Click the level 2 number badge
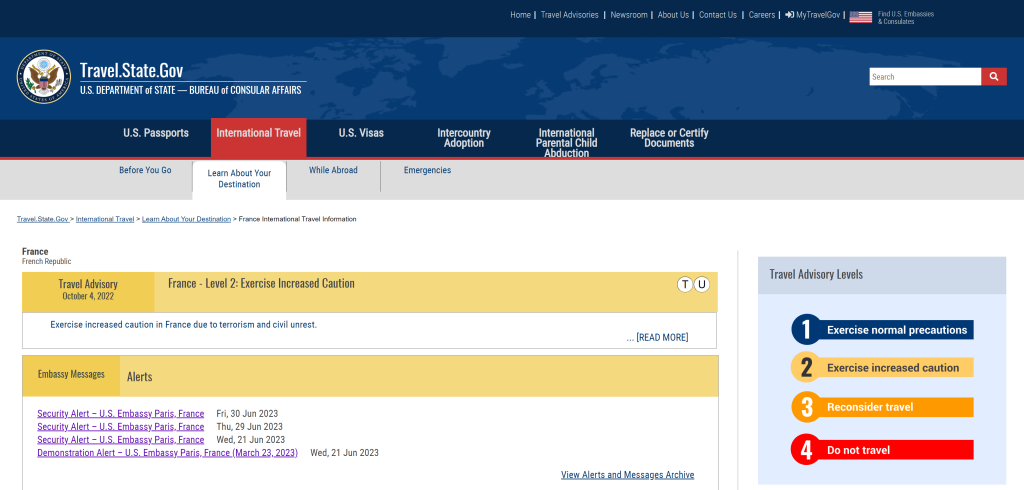1024x490 pixels. pyautogui.click(x=807, y=367)
